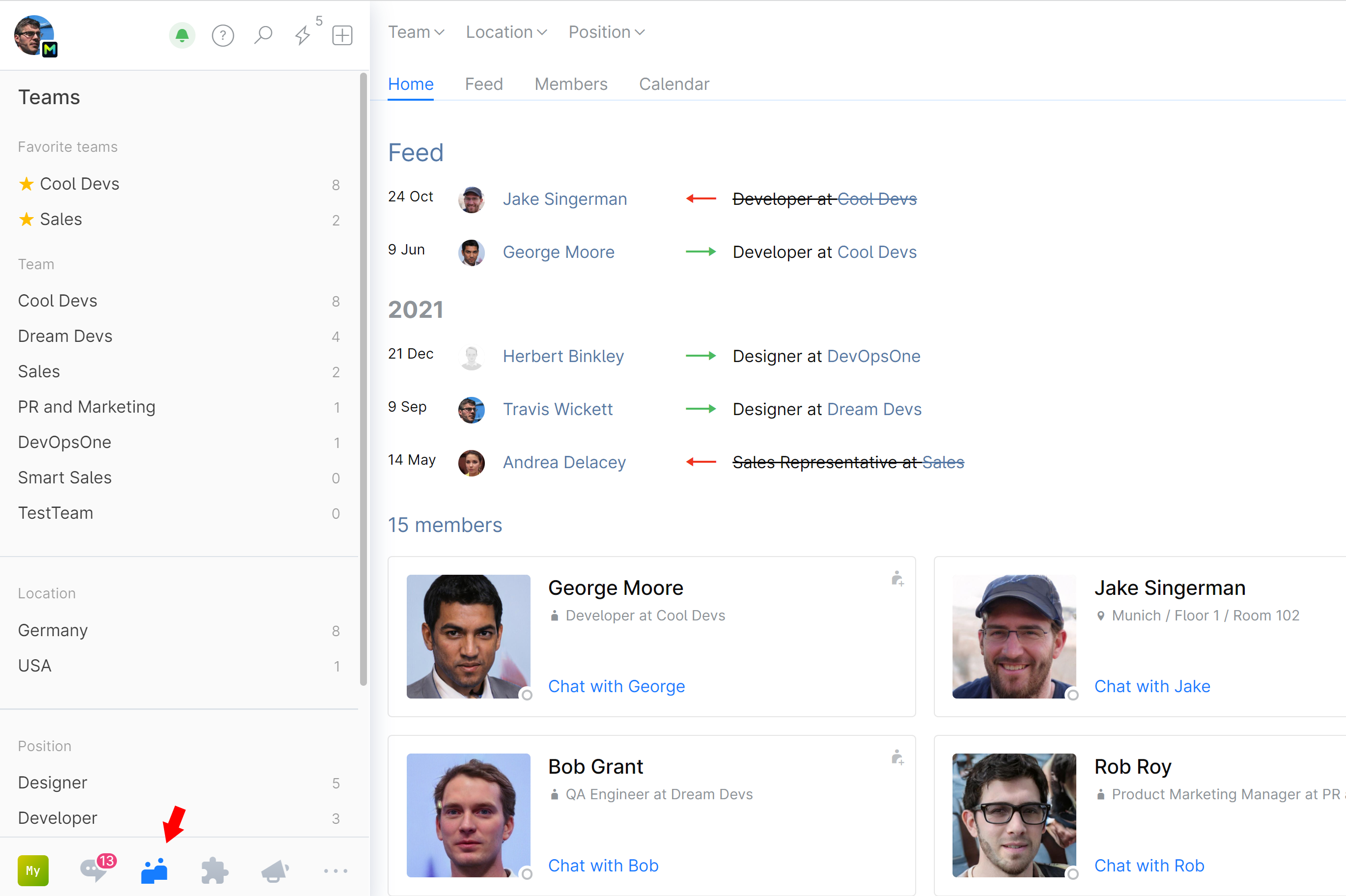The image size is (1346, 896).
Task: Expand the Team filter dropdown
Action: coord(416,32)
